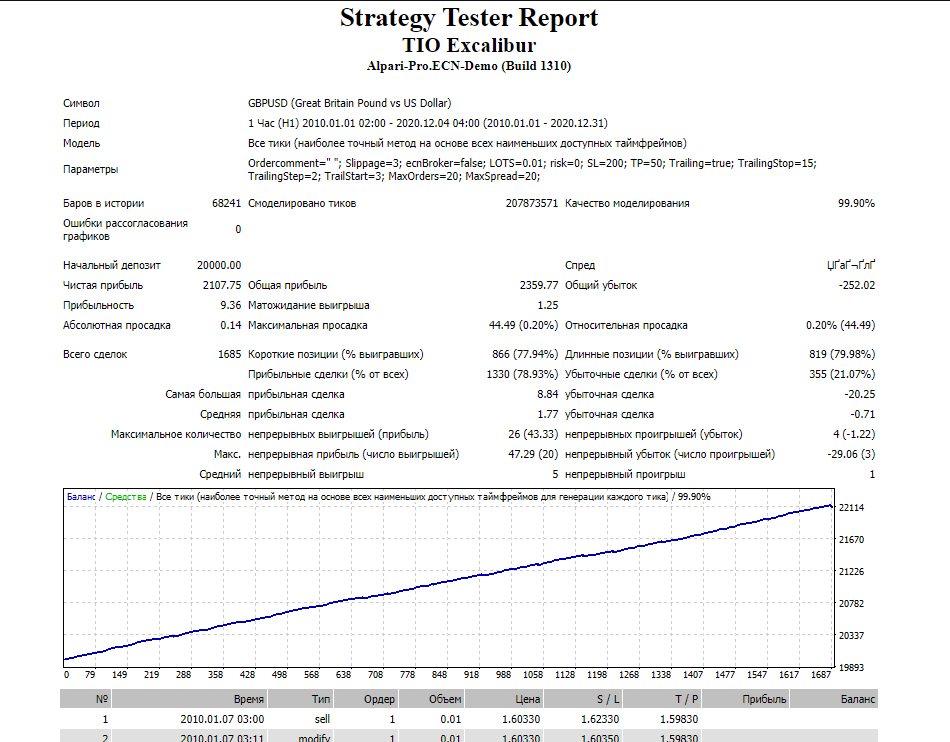The width and height of the screenshot is (950, 742).
Task: Click the Средства legend label in chart
Action: coord(126,497)
